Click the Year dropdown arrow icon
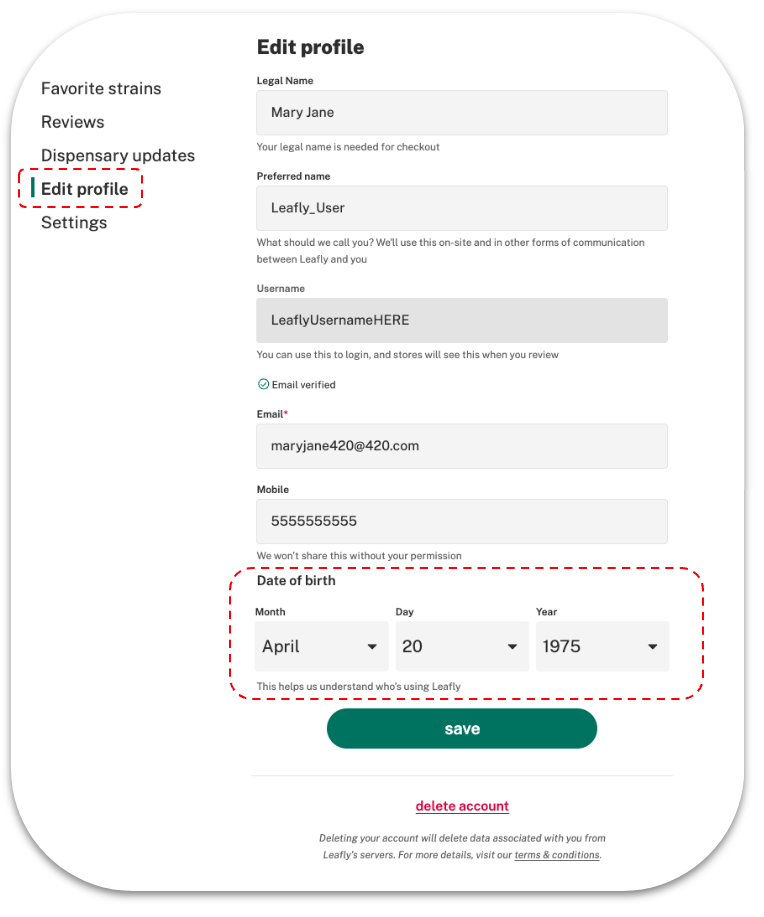 pyautogui.click(x=653, y=647)
